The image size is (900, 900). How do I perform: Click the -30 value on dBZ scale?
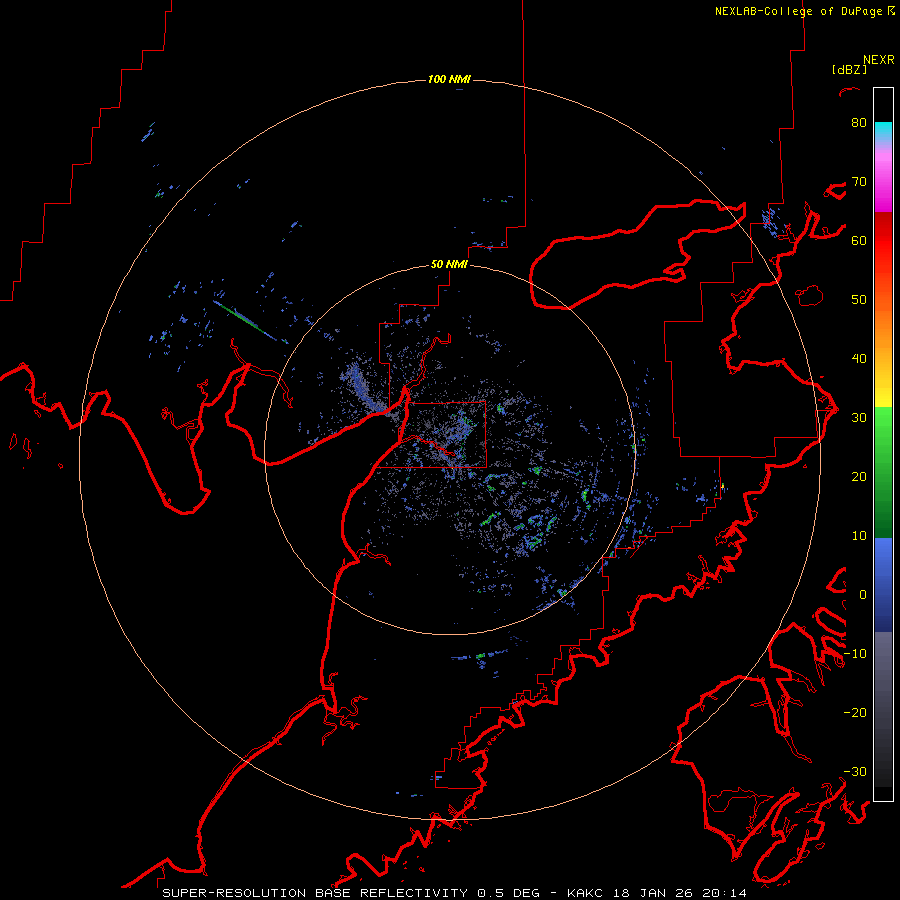coord(855,772)
